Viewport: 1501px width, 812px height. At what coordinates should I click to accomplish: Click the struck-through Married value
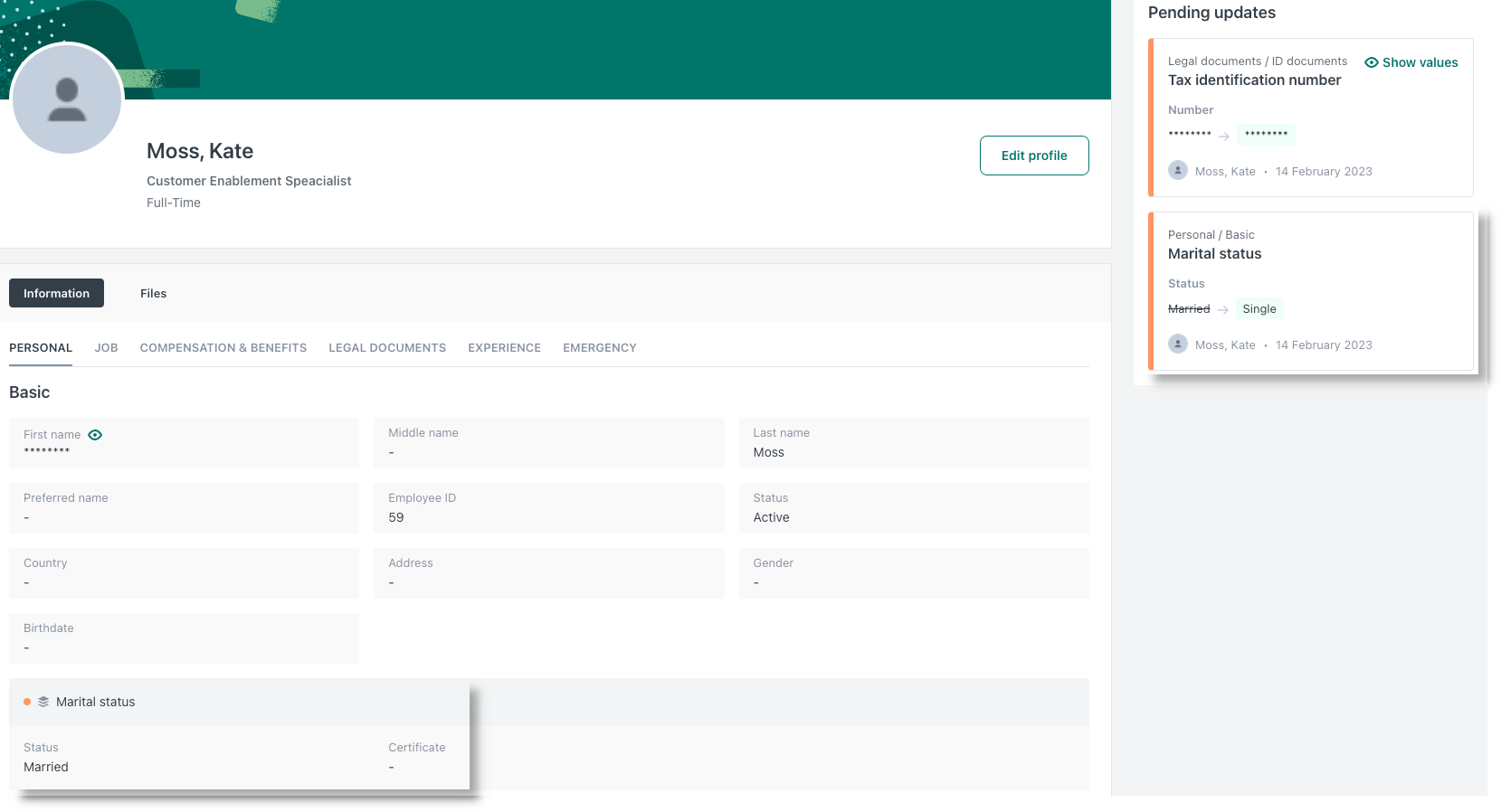[x=1189, y=309]
